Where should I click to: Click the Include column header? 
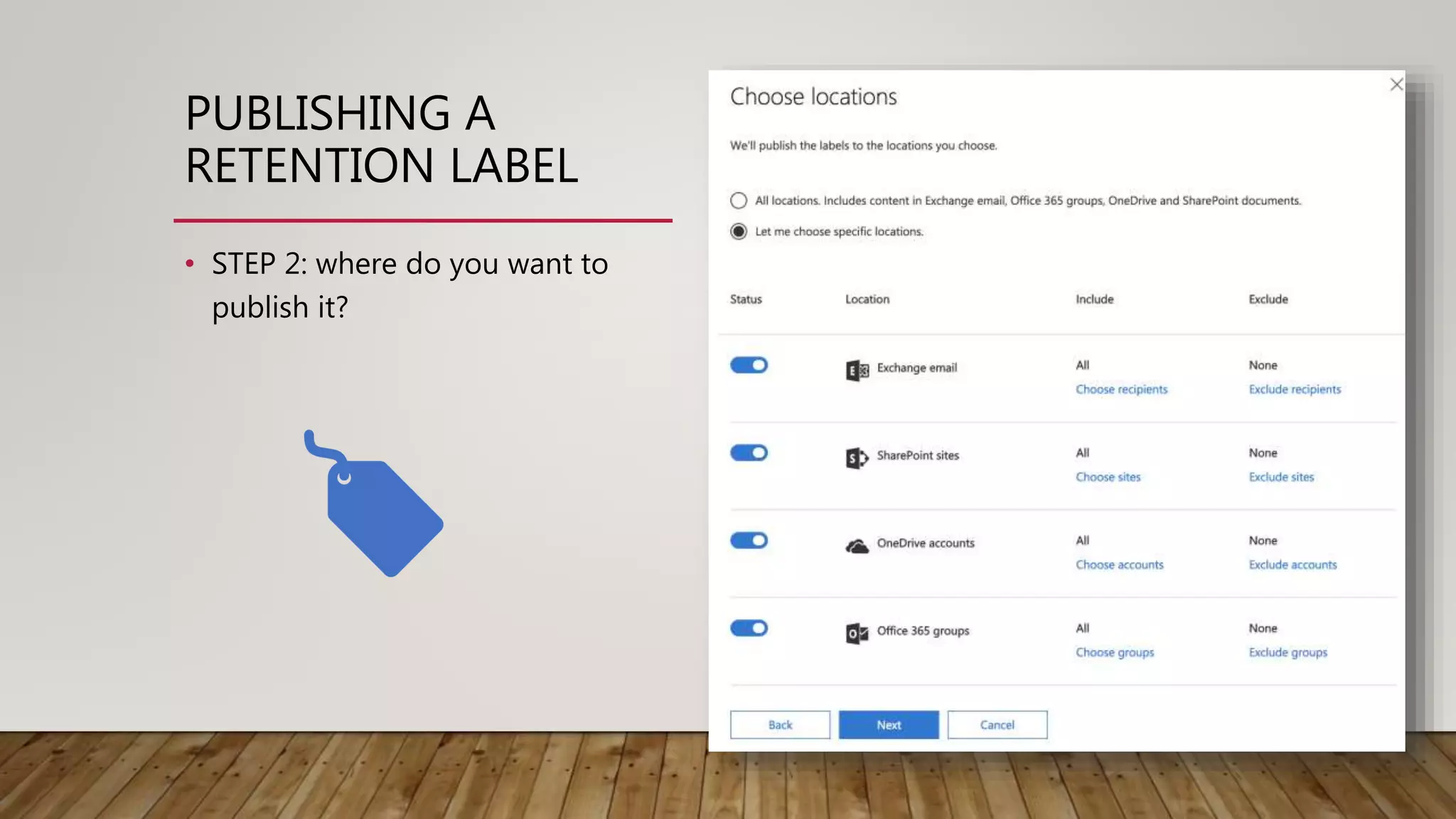pyautogui.click(x=1095, y=299)
